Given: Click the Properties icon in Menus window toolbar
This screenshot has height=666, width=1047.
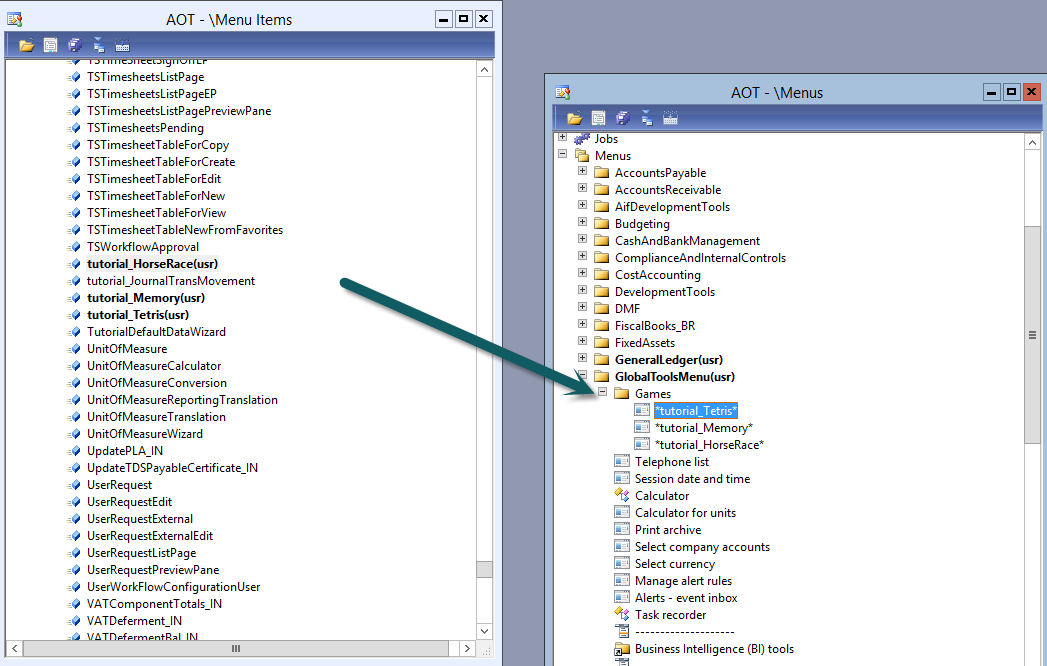Looking at the screenshot, I should pos(598,118).
